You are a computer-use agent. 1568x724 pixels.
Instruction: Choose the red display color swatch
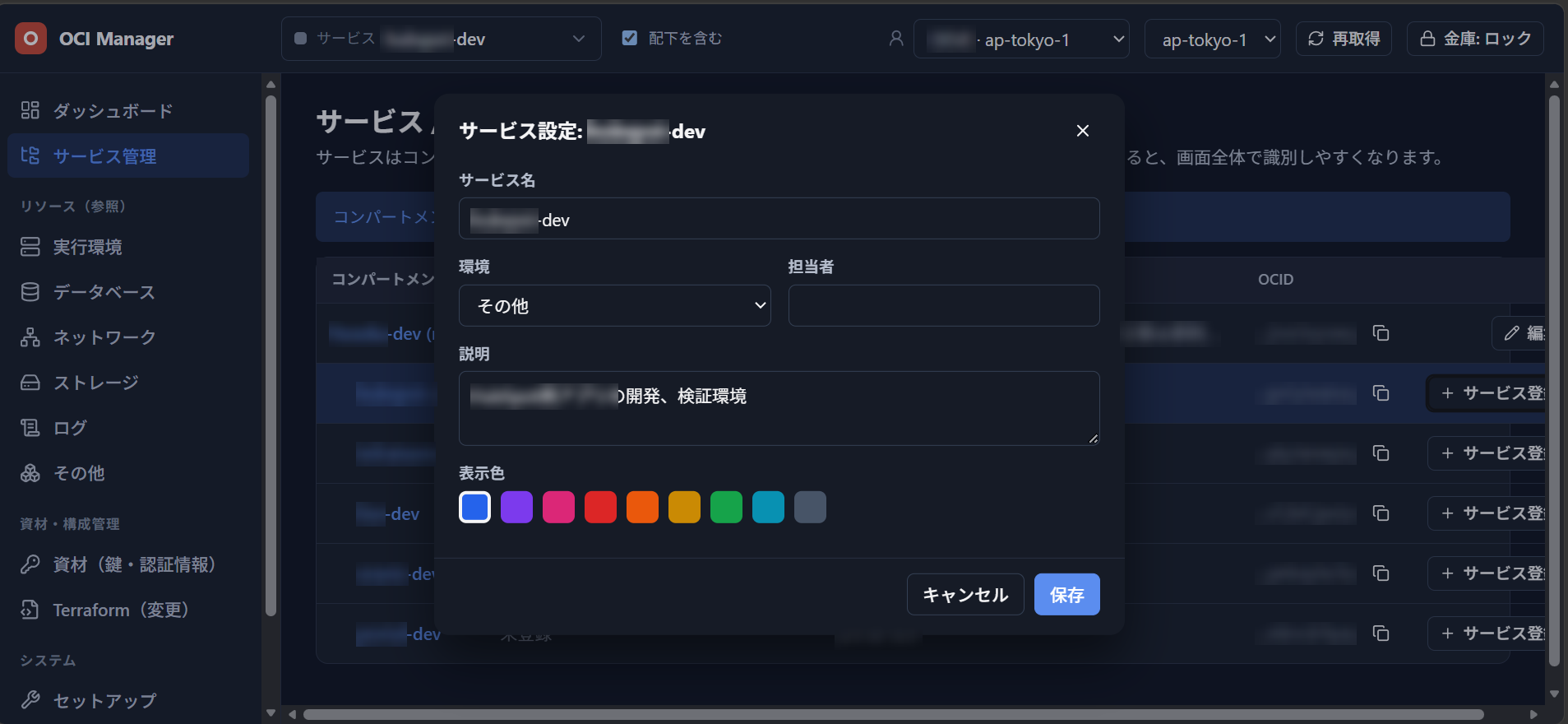pos(601,507)
